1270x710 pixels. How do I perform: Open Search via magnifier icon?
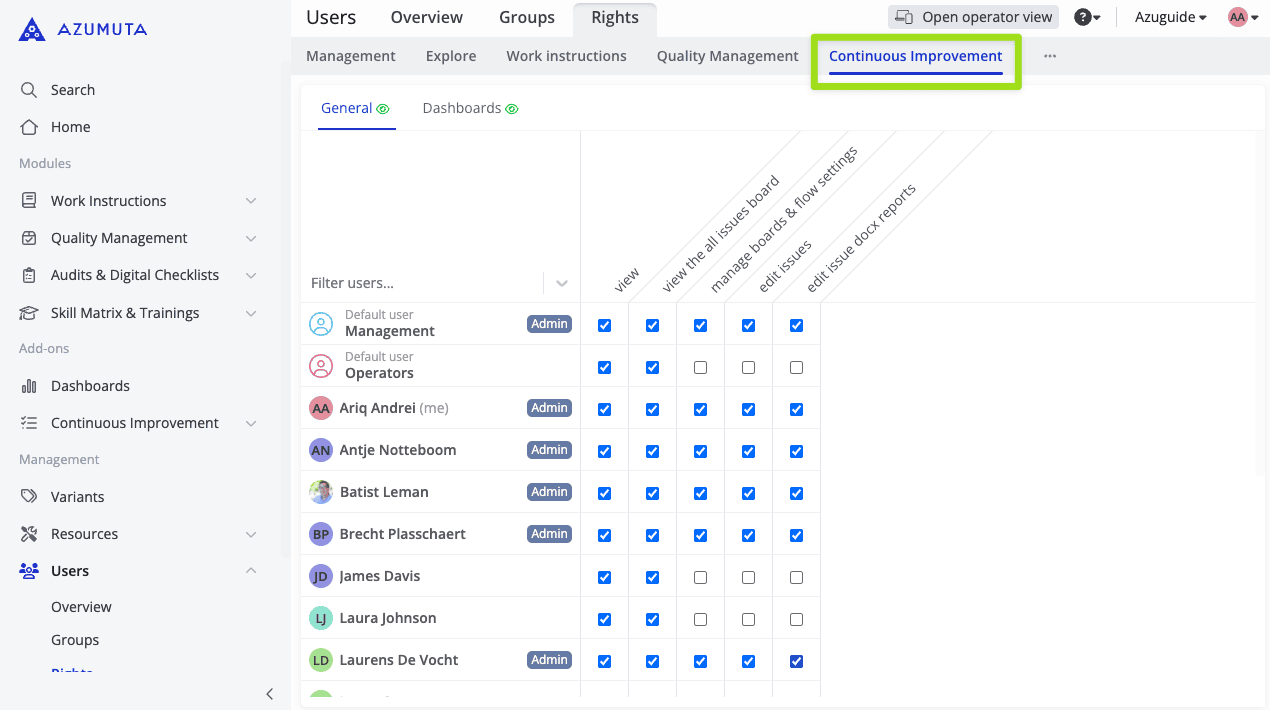tap(29, 90)
